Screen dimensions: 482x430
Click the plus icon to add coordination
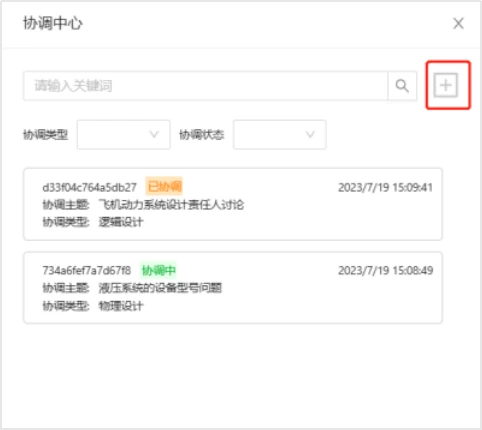pos(446,85)
